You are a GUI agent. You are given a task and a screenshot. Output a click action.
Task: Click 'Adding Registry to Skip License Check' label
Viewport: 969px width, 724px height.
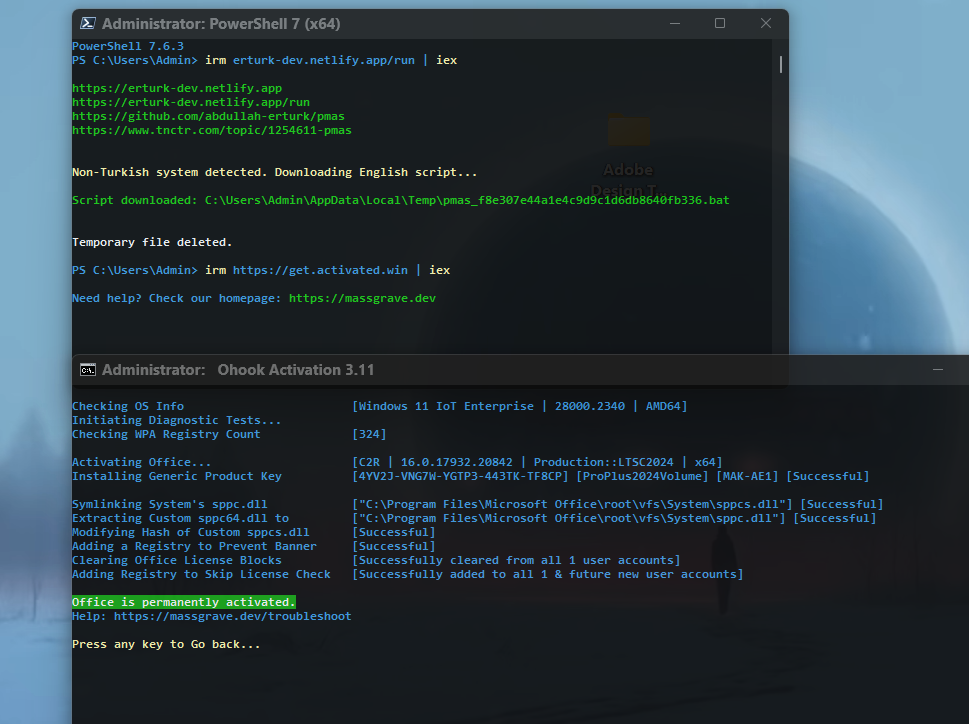coord(201,575)
